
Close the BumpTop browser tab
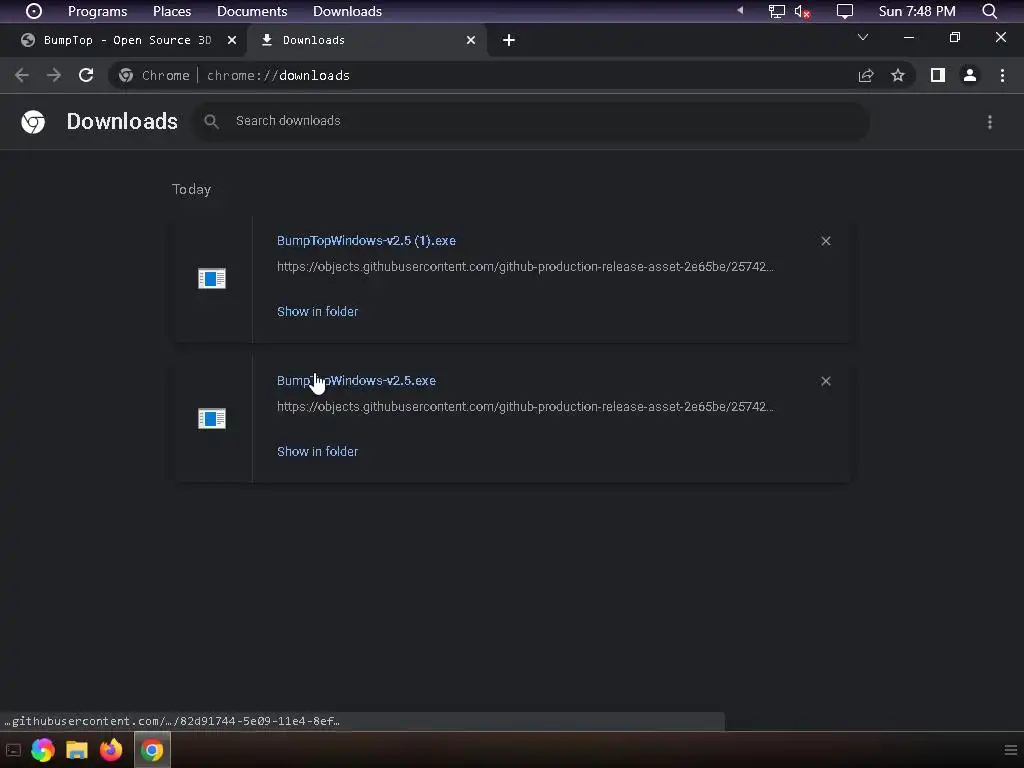click(x=232, y=40)
